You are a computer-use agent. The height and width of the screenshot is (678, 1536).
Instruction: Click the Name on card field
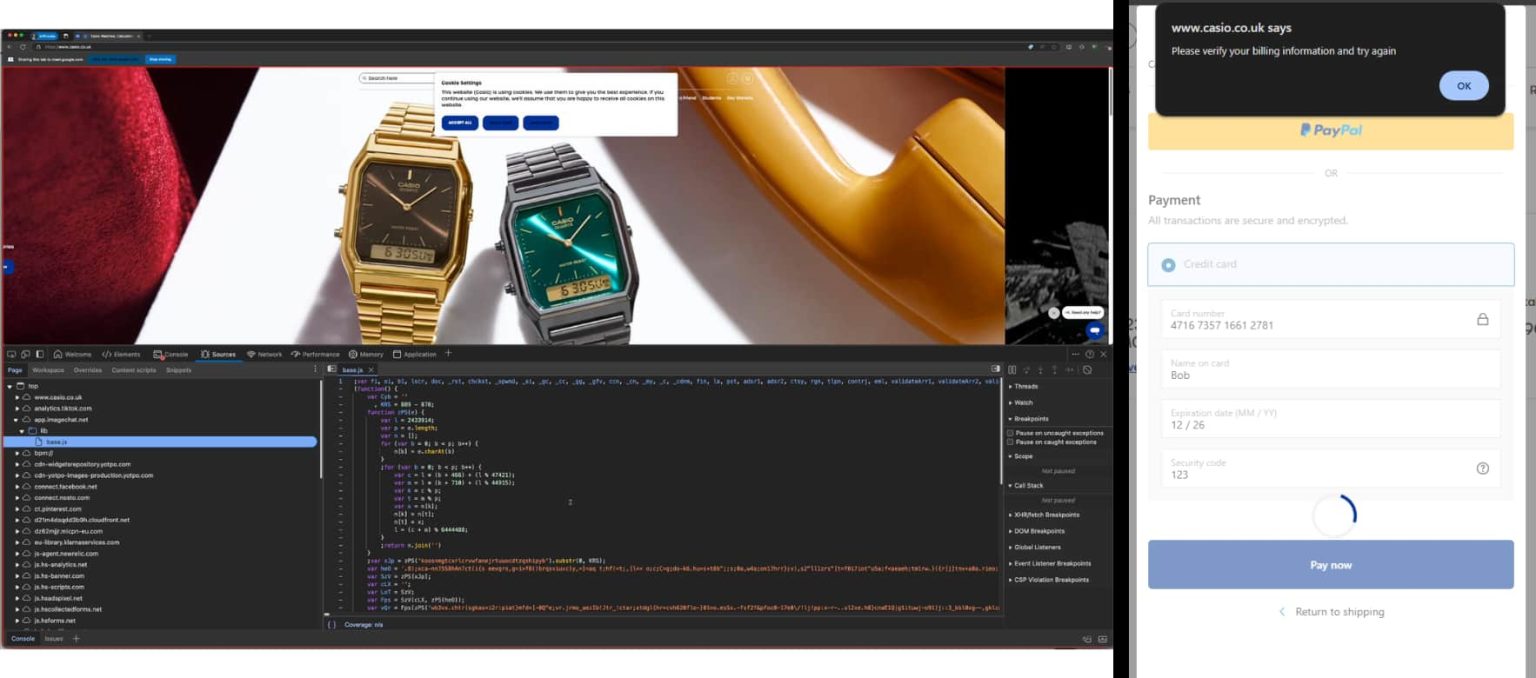1330,370
